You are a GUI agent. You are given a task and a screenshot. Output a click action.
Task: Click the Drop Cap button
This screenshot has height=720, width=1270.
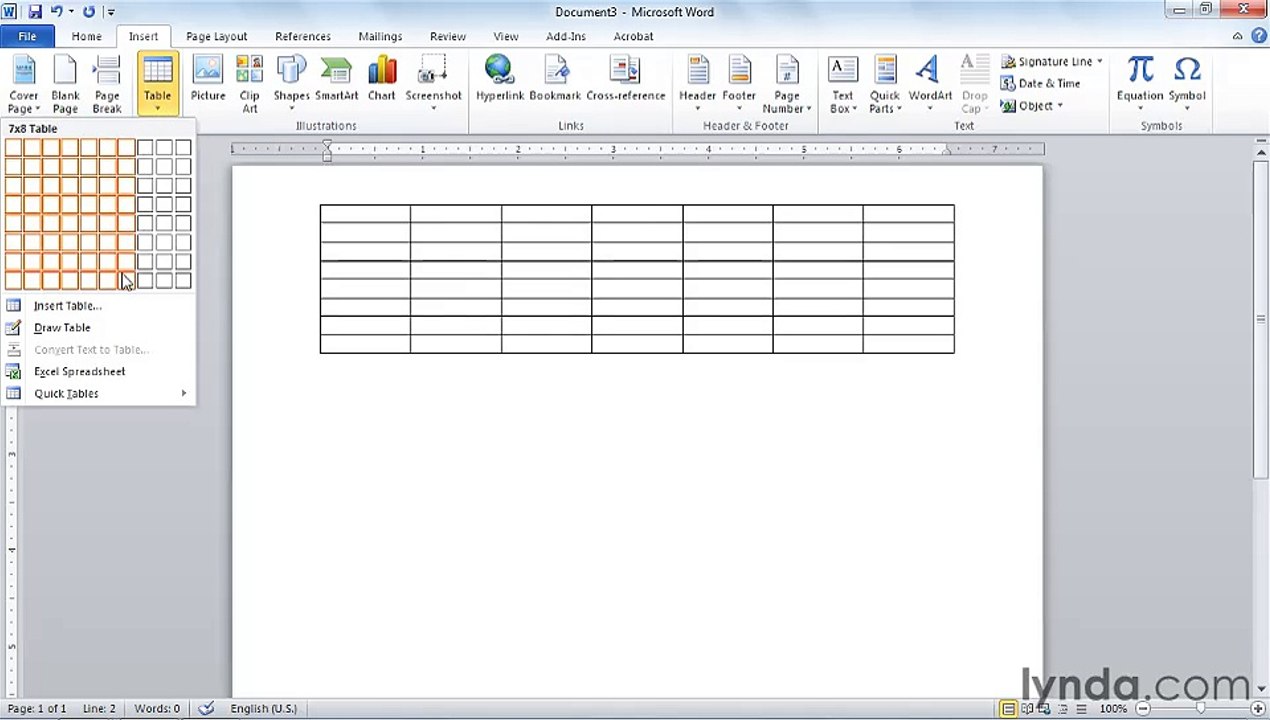pyautogui.click(x=974, y=85)
